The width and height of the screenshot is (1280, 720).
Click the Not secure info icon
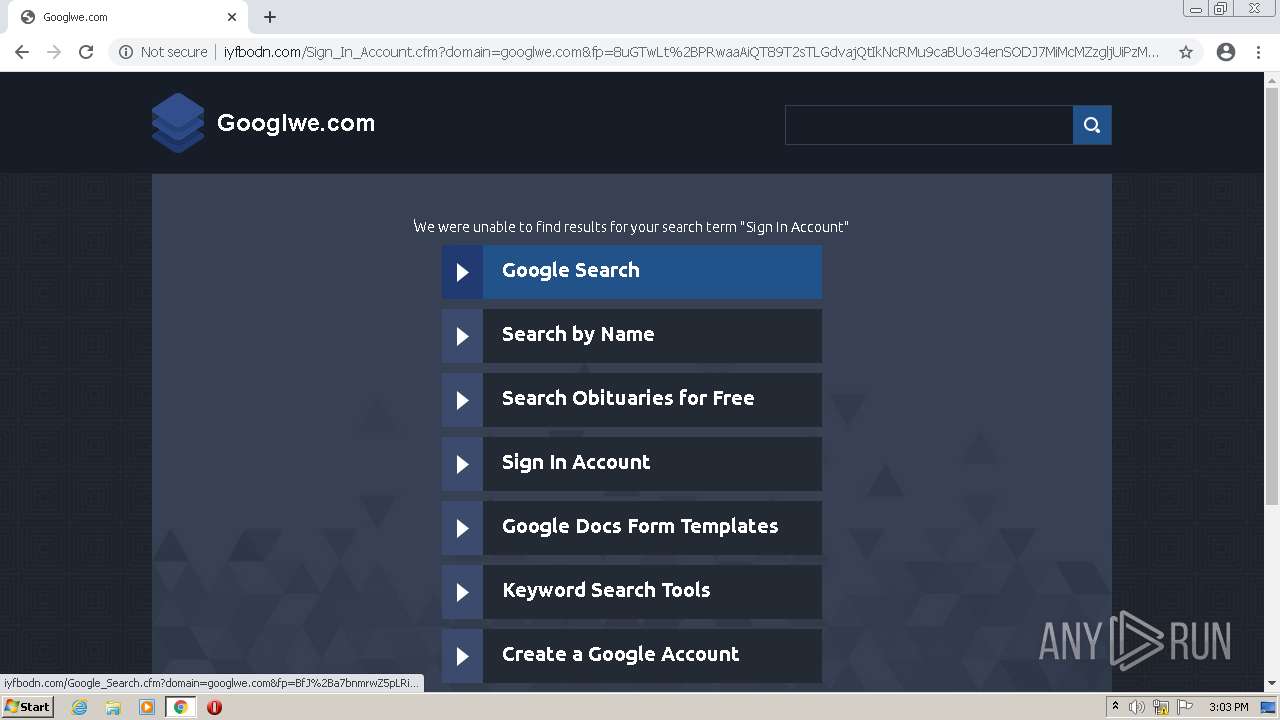coord(126,52)
